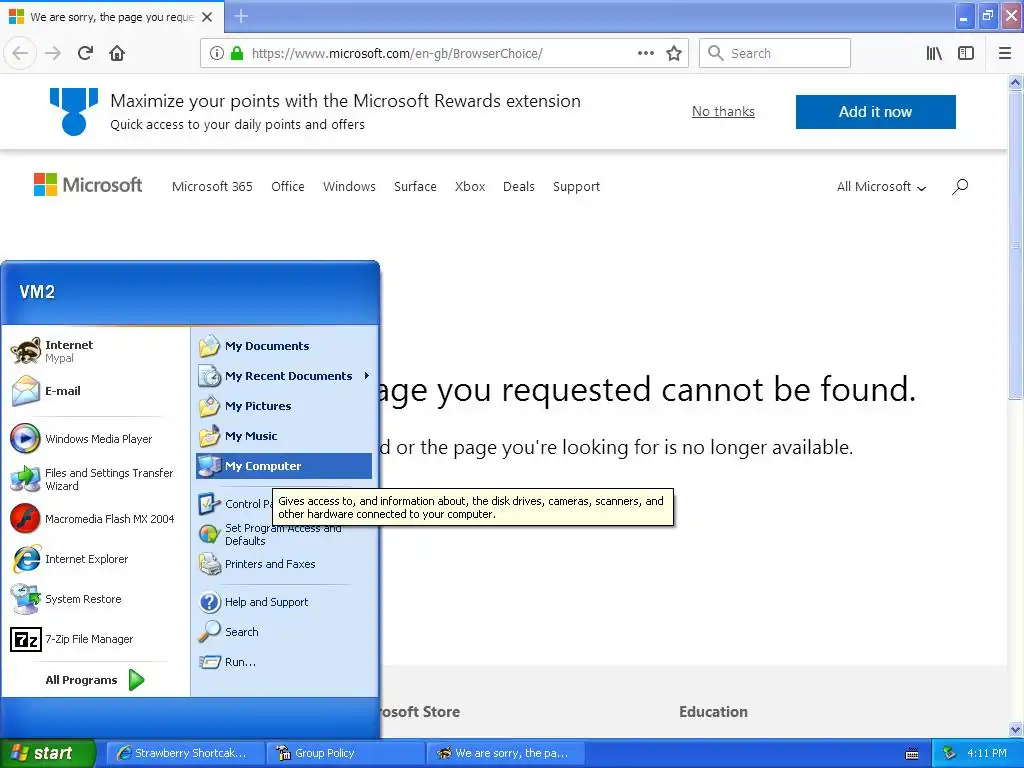Open Internet Explorer from Start menu
The image size is (1024, 768).
click(95, 559)
